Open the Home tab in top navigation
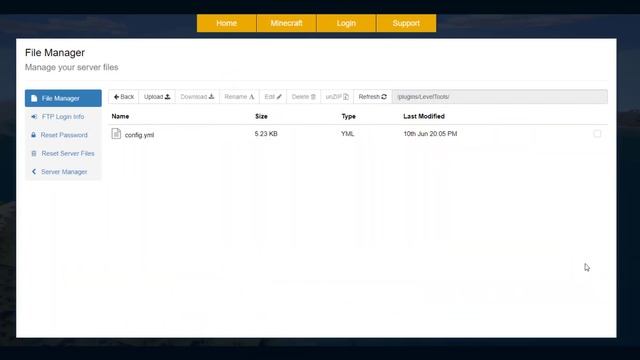Screen dimensions: 640x360 227,23
